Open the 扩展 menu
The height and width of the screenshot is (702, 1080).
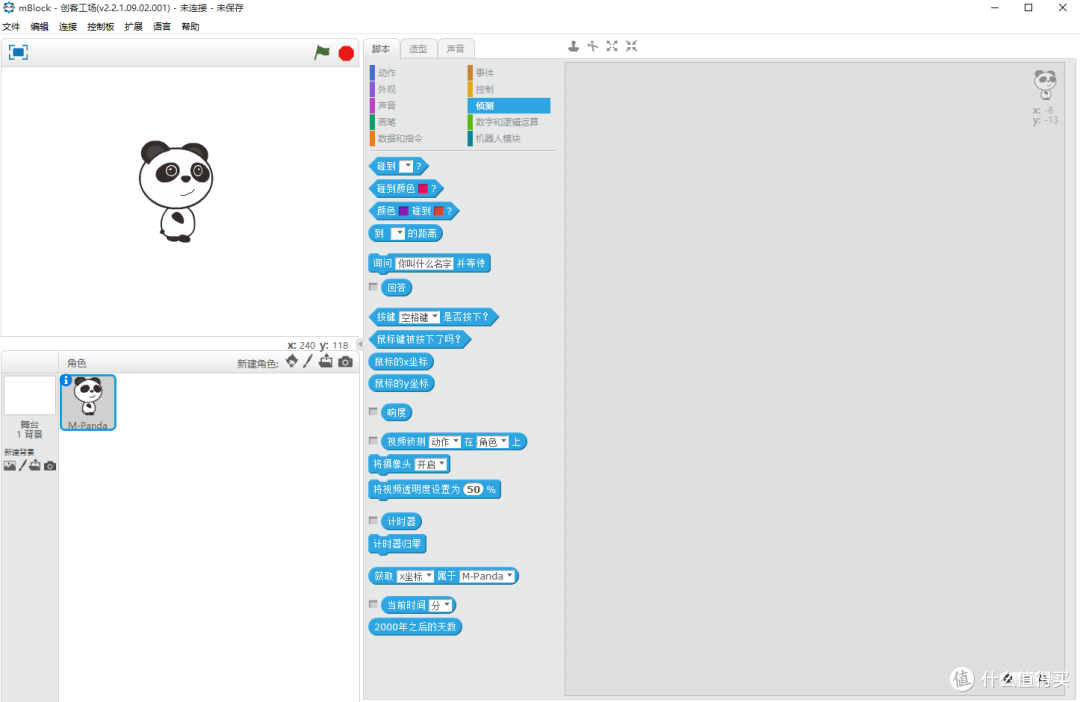(133, 27)
